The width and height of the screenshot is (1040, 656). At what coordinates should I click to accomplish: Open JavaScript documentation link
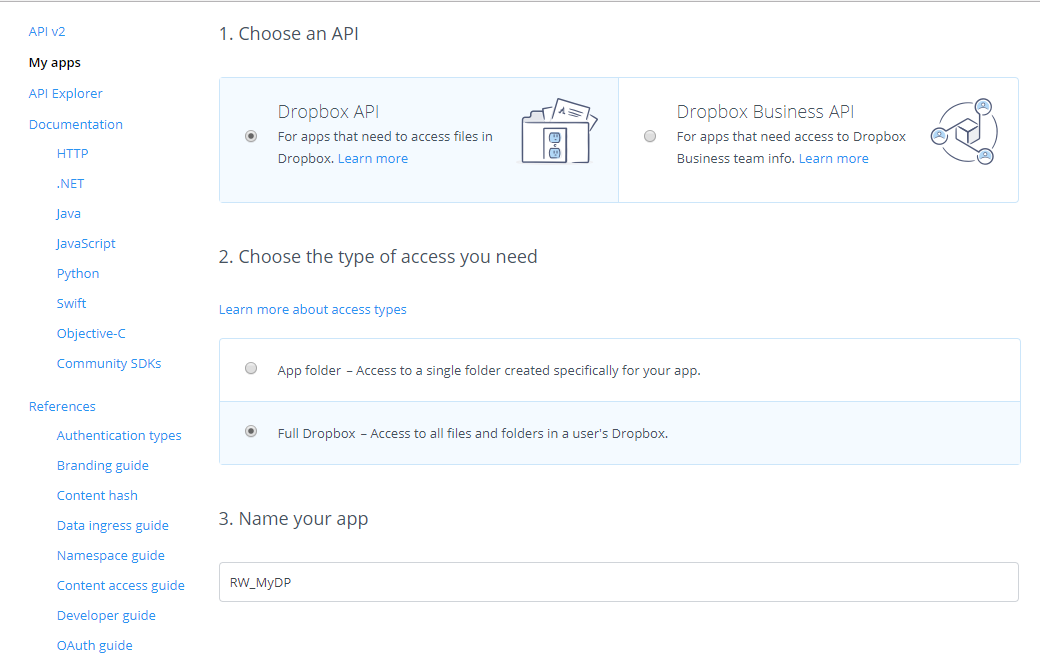[86, 243]
